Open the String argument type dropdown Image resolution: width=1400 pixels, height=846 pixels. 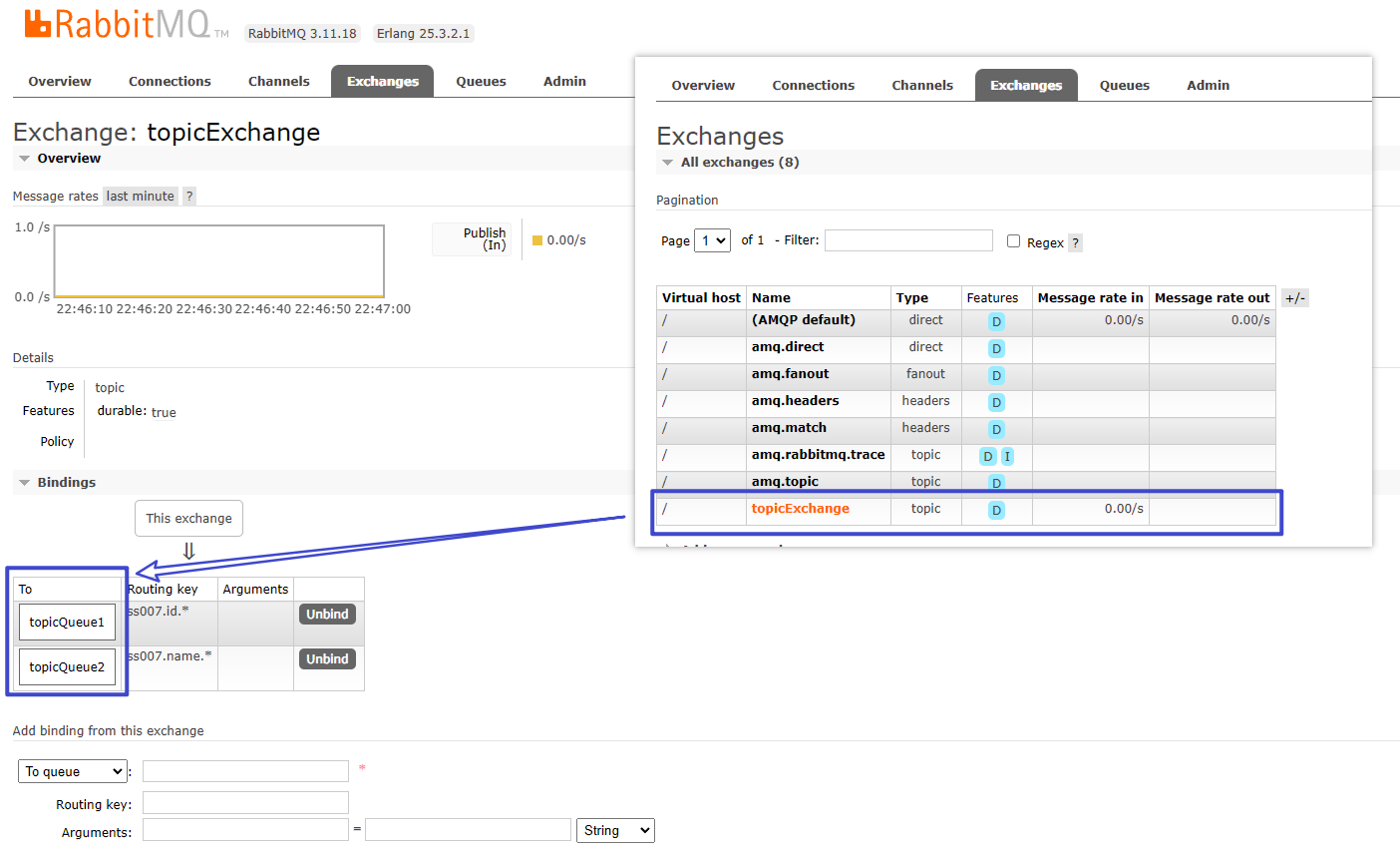pos(615,830)
